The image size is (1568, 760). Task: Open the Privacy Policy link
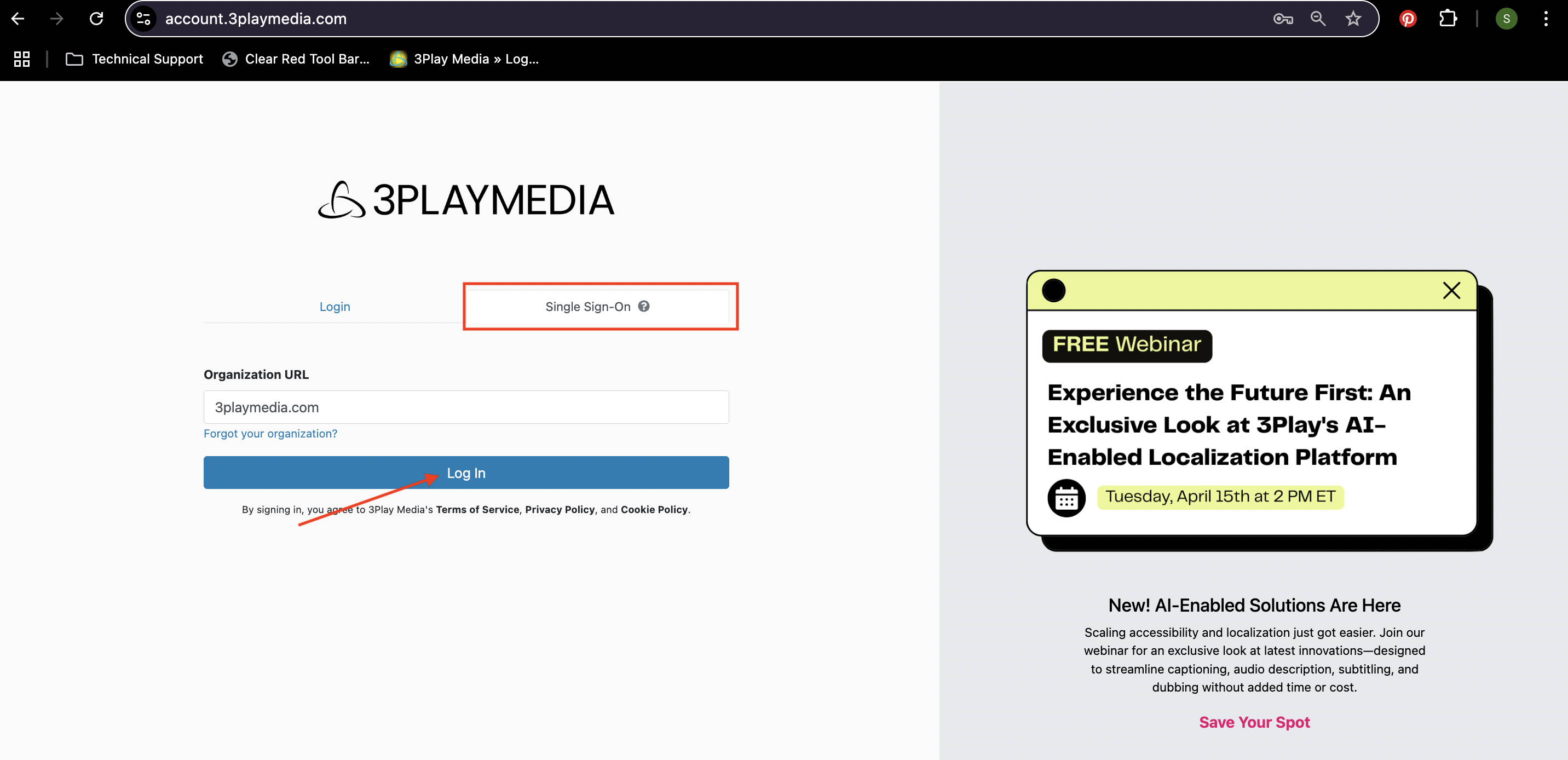pyautogui.click(x=560, y=509)
